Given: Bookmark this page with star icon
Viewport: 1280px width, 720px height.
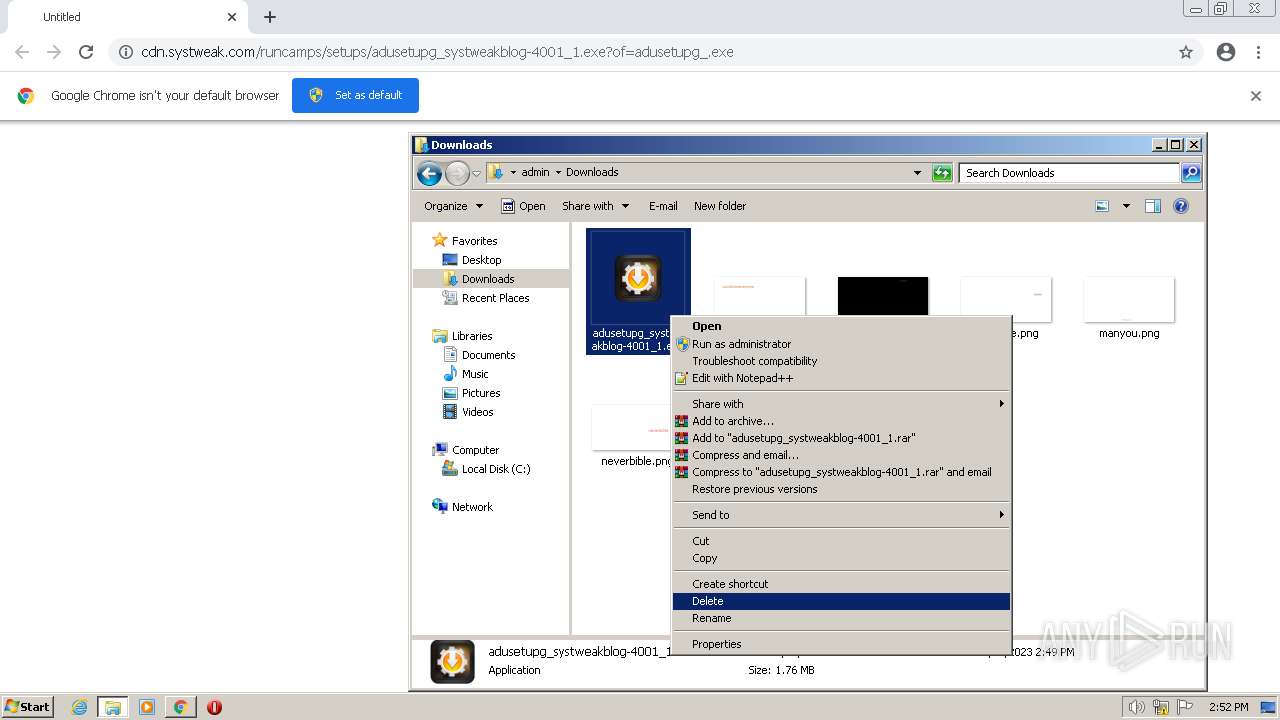Looking at the screenshot, I should [x=1186, y=52].
